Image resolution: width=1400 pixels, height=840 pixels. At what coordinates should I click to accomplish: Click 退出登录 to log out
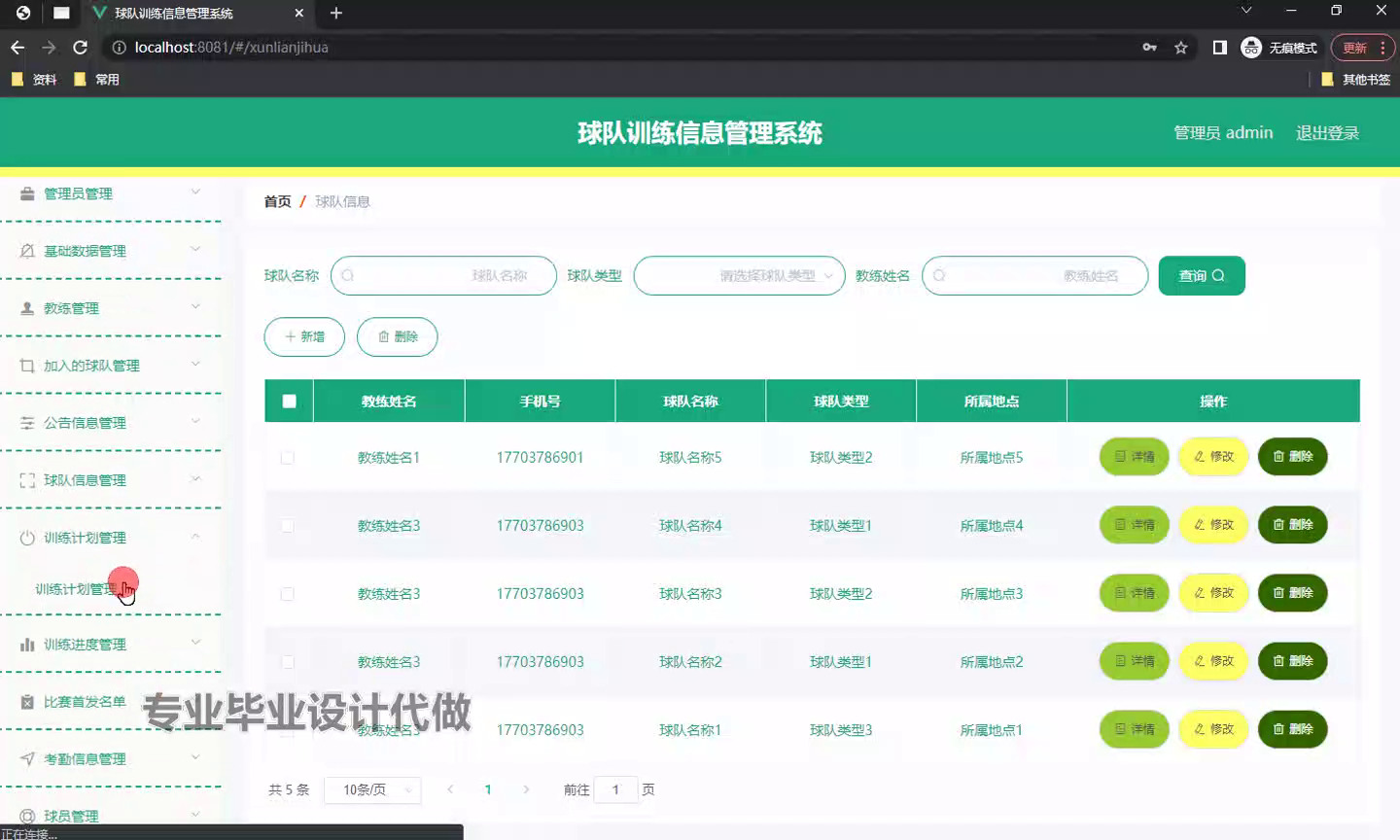(x=1327, y=133)
